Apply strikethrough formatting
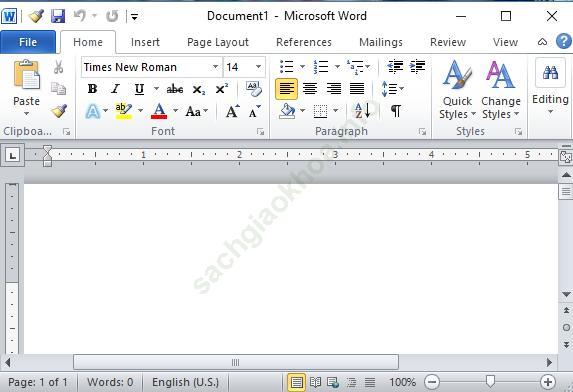 tap(175, 89)
